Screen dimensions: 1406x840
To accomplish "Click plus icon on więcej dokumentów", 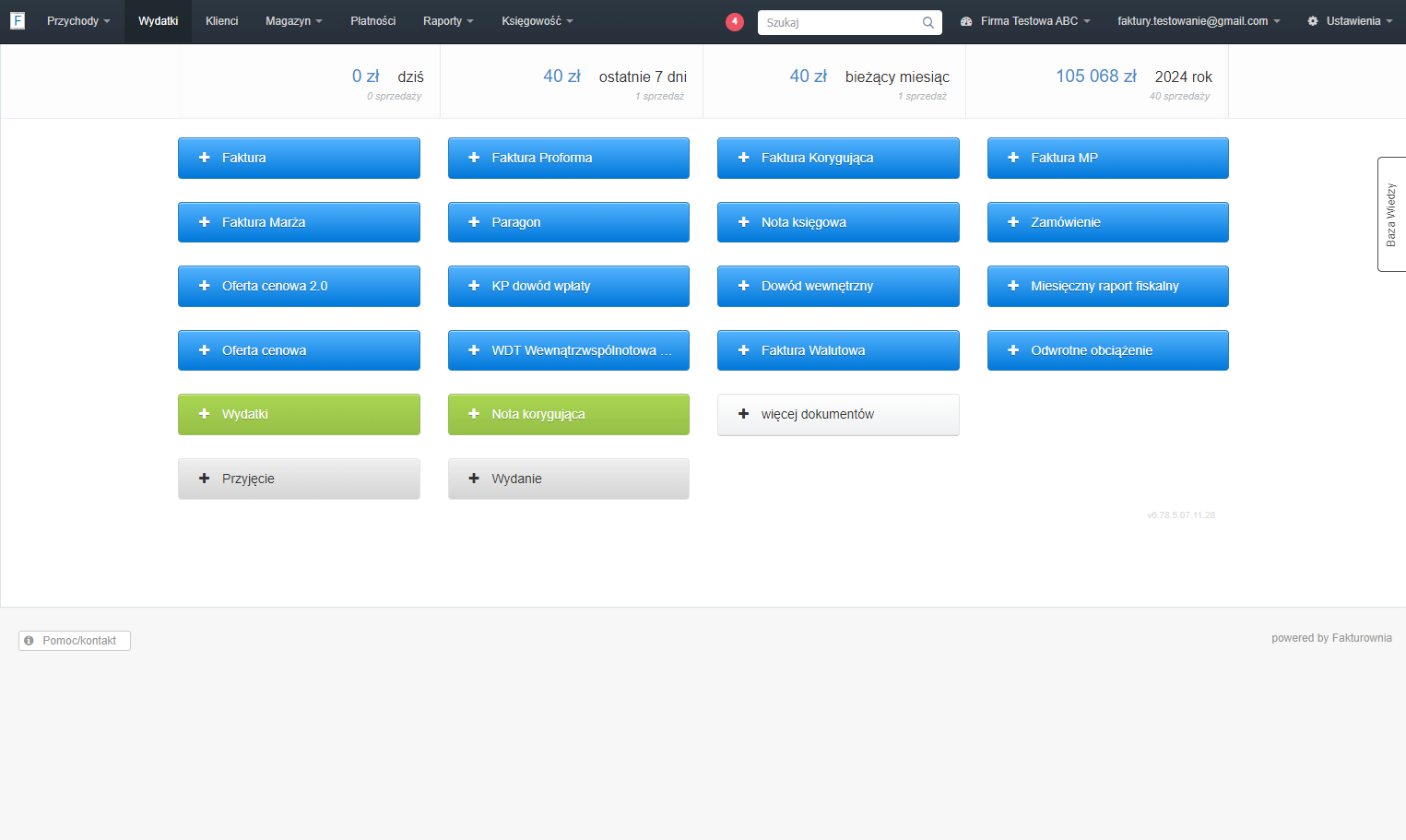I will click(744, 414).
